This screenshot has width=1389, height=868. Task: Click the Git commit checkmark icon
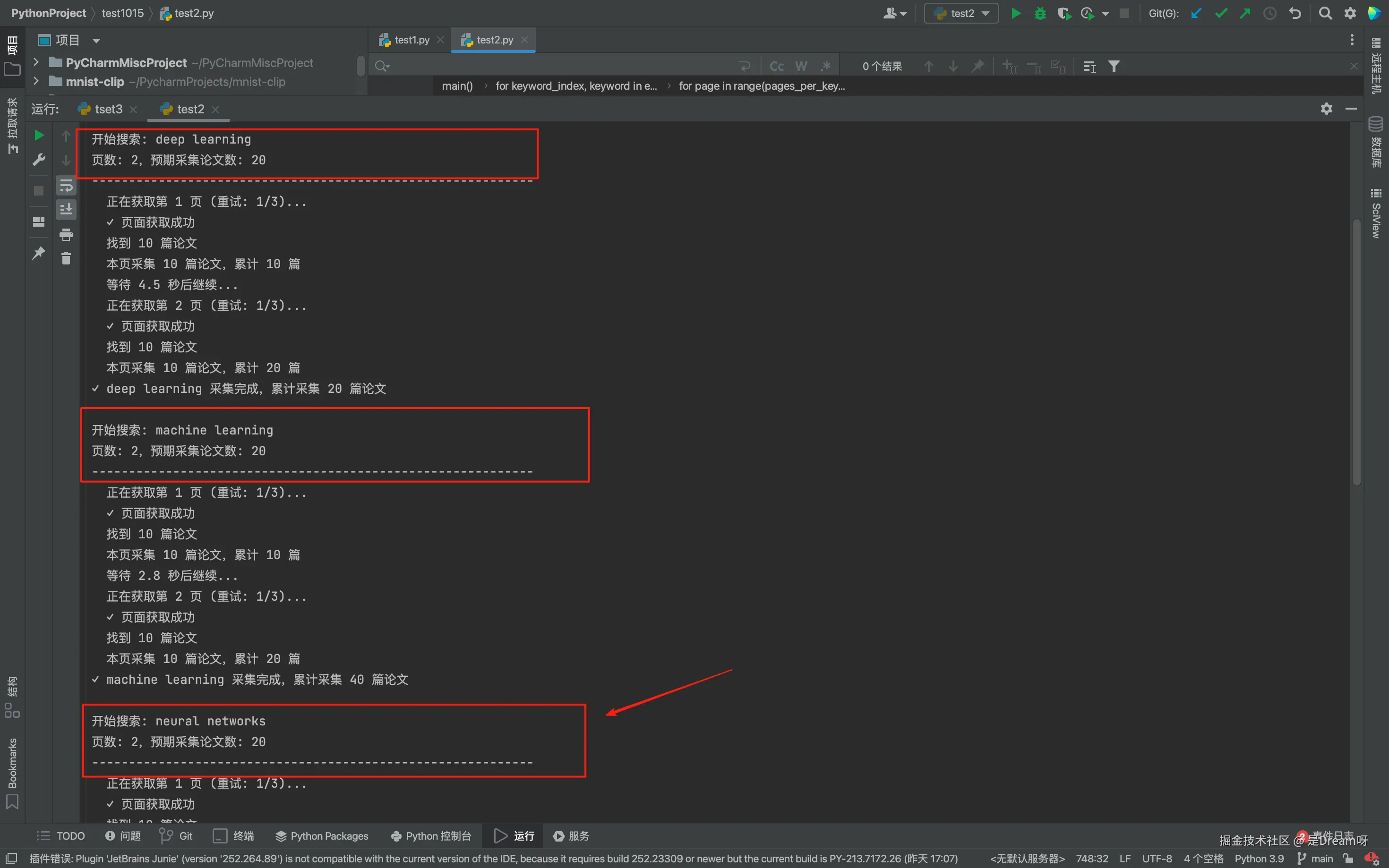pos(1221,13)
